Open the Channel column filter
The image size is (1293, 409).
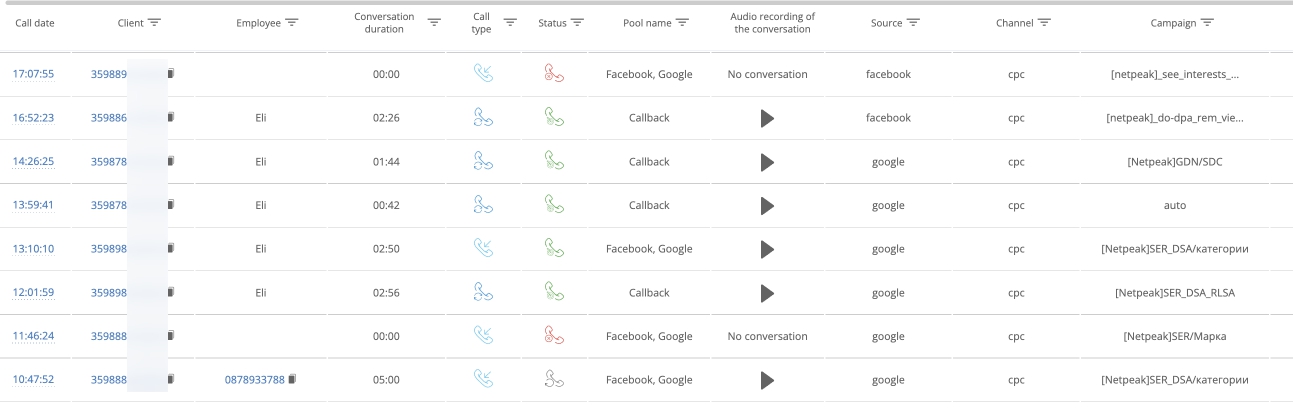tap(1044, 23)
